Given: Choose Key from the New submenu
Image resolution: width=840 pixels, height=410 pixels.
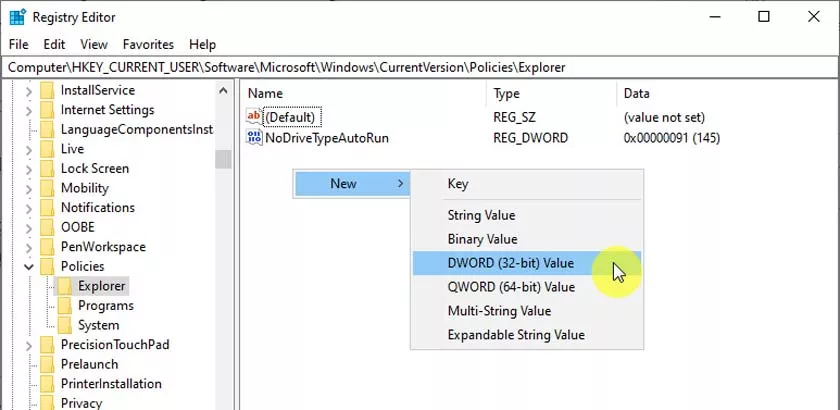Looking at the screenshot, I should [527, 184].
